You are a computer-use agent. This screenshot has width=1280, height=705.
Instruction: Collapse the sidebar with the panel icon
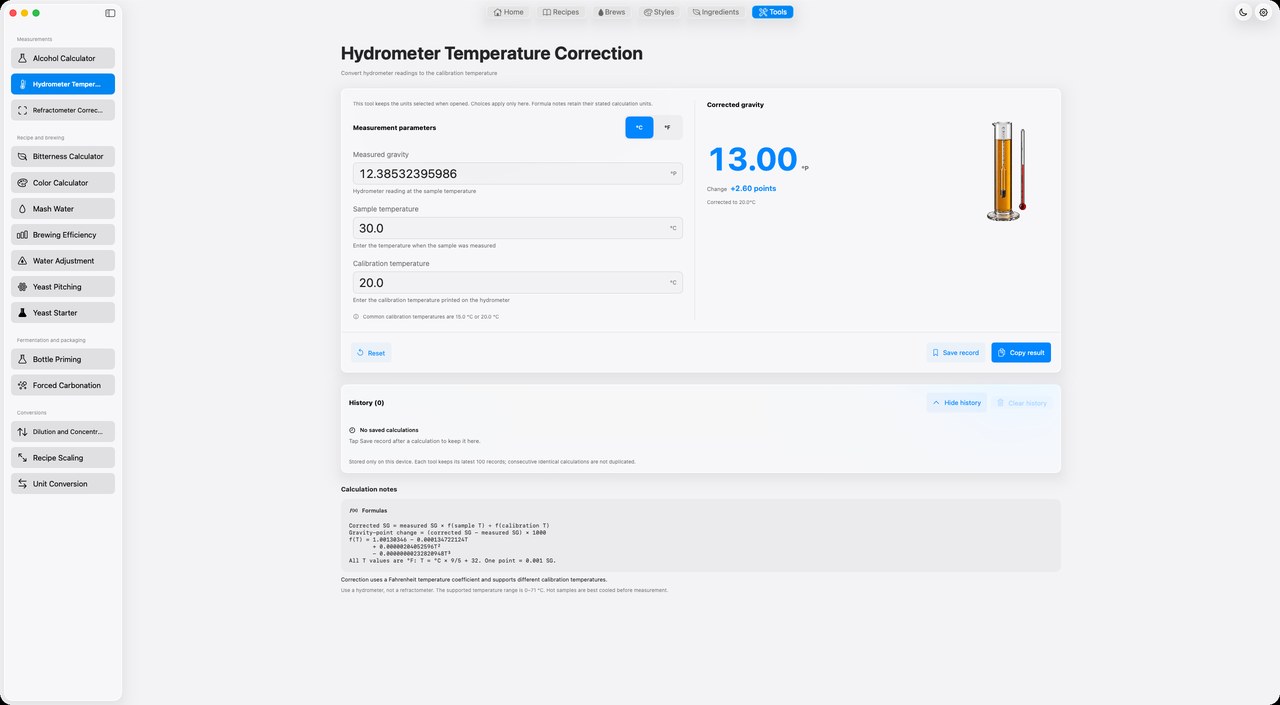[x=110, y=13]
